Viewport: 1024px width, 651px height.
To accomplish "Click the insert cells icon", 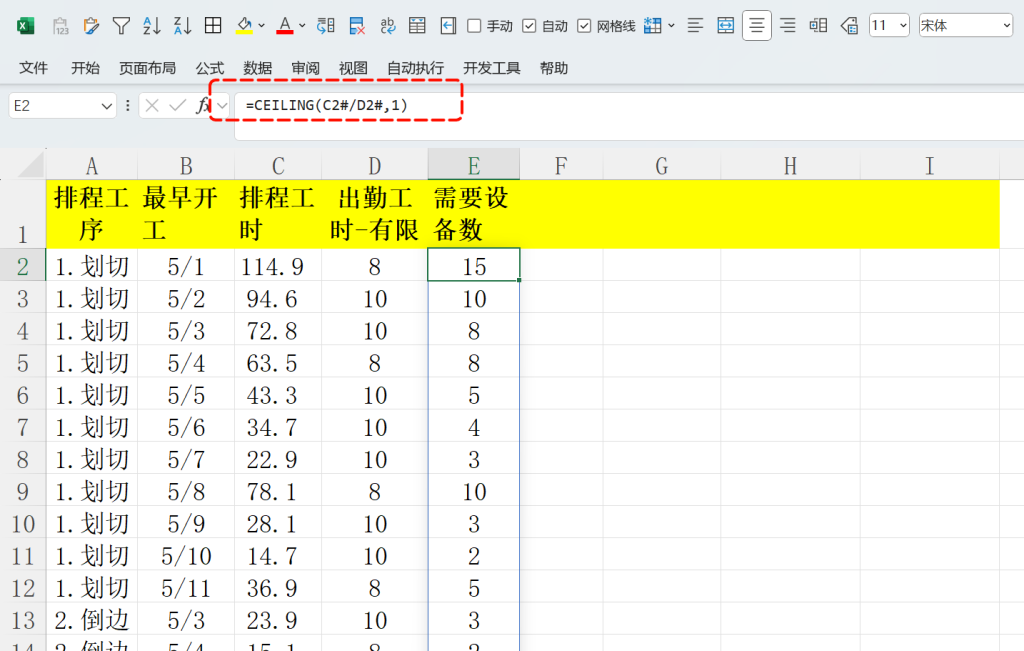I will point(818,26).
